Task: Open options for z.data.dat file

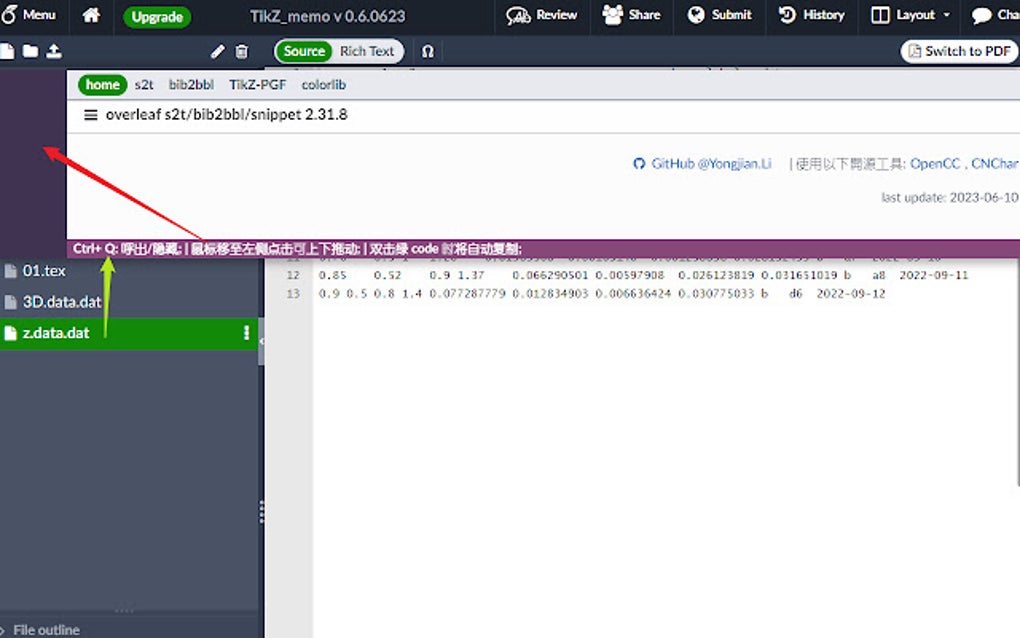Action: coord(246,332)
